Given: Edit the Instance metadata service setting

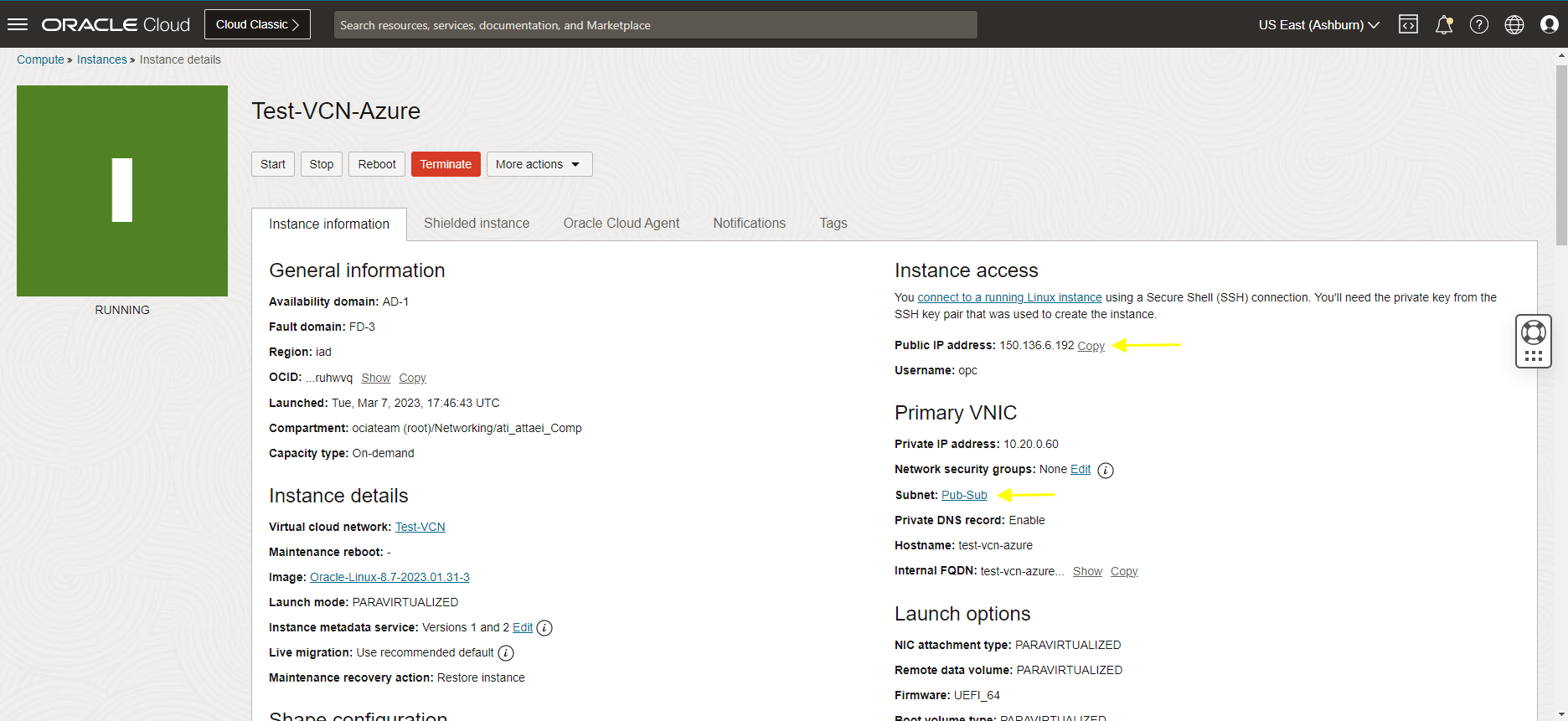Looking at the screenshot, I should [x=523, y=628].
